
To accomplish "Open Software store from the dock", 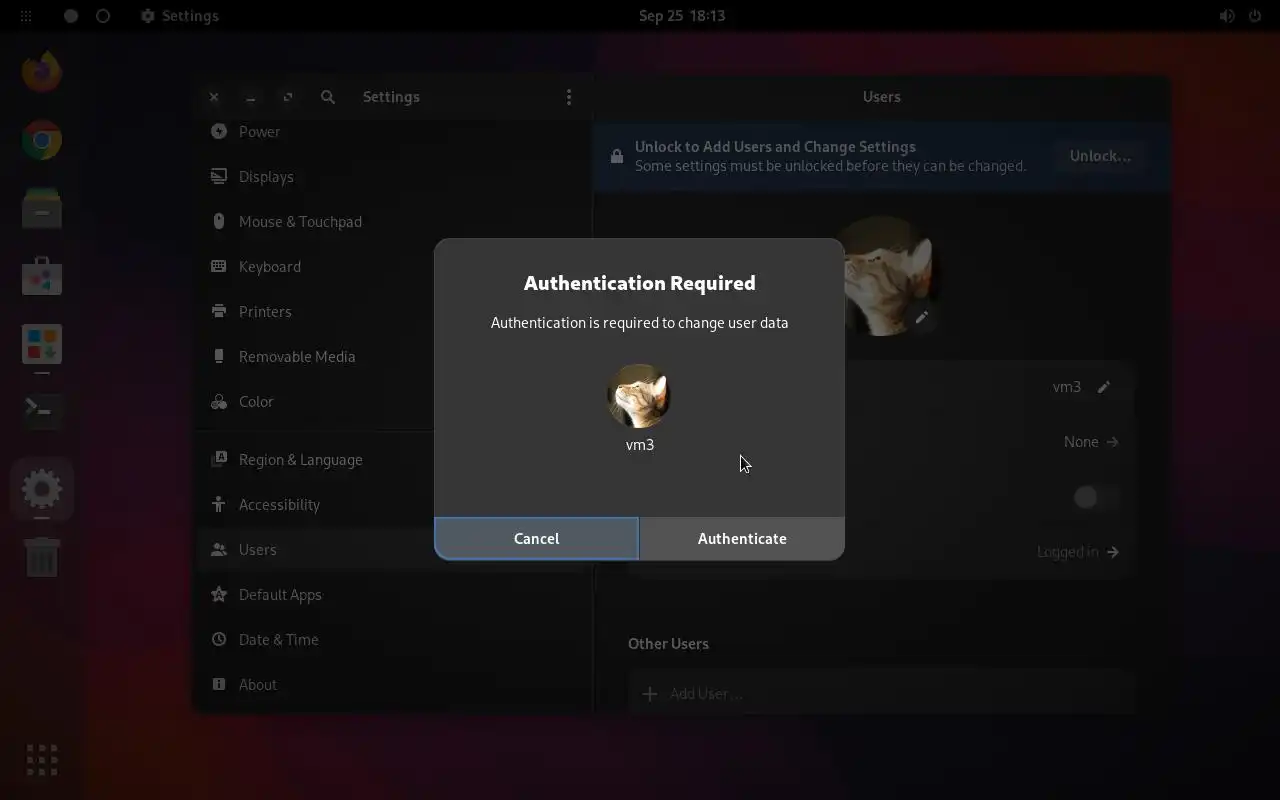I will pyautogui.click(x=42, y=276).
